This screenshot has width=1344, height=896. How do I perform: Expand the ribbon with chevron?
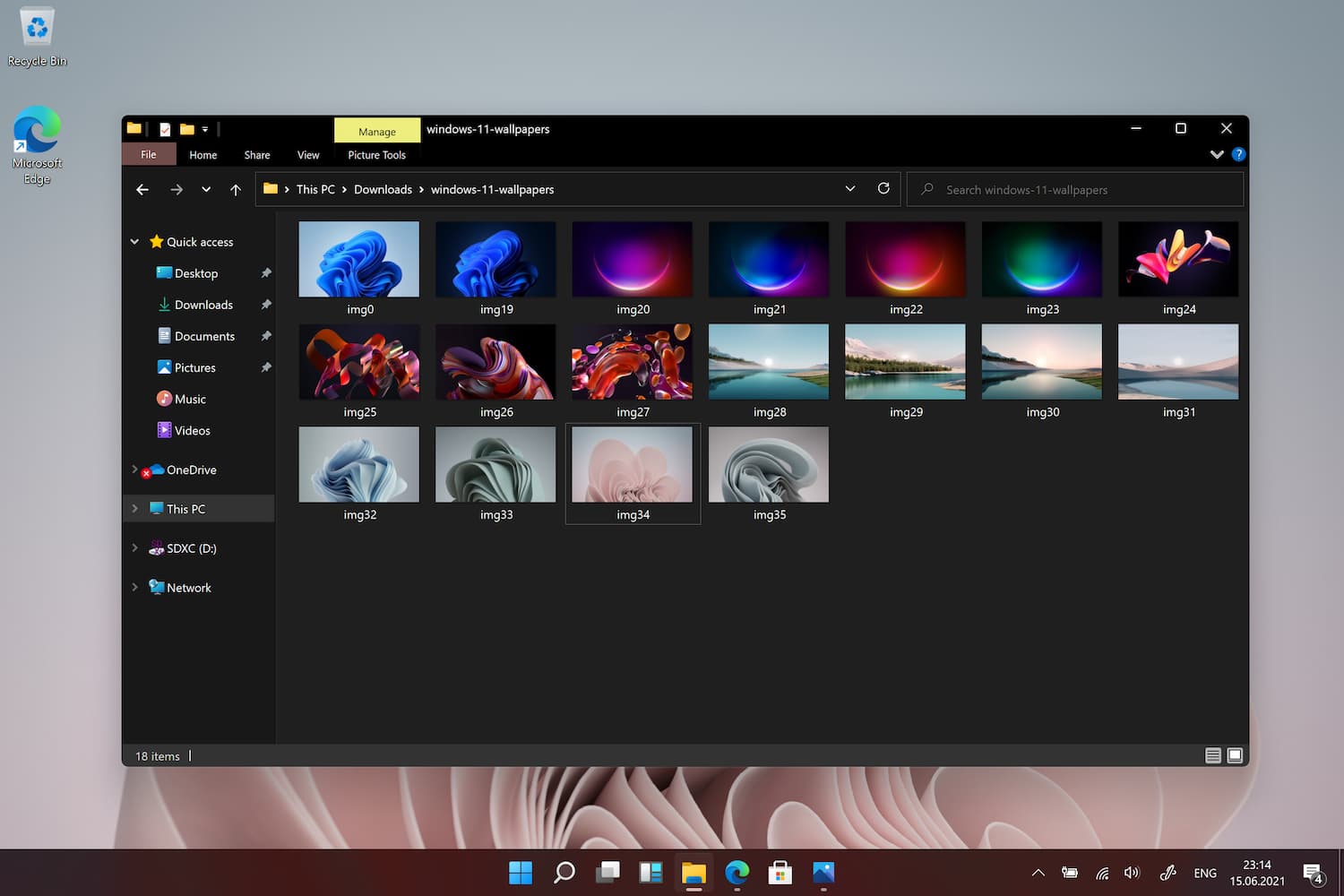[x=1217, y=154]
